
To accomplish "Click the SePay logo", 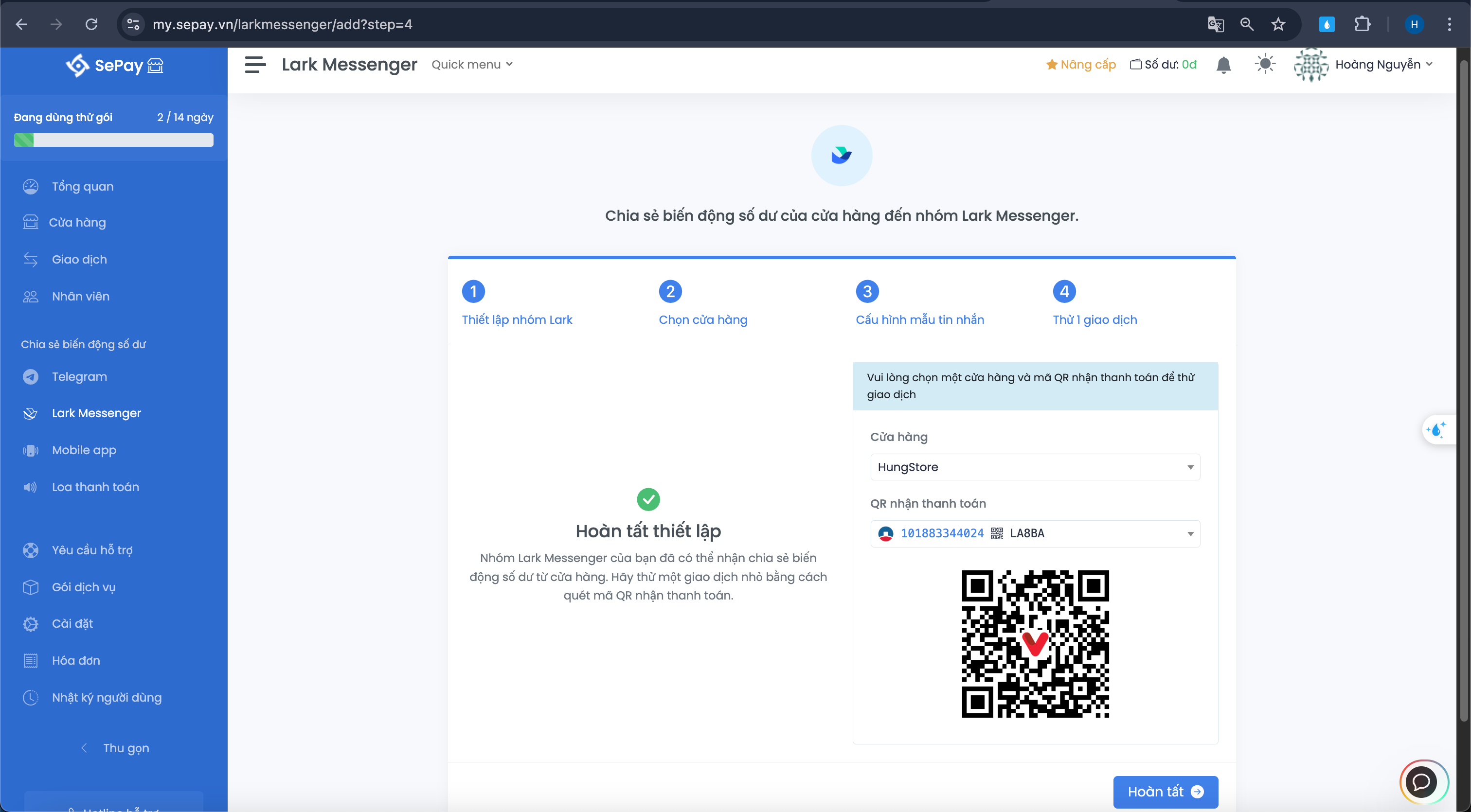I will 114,66.
